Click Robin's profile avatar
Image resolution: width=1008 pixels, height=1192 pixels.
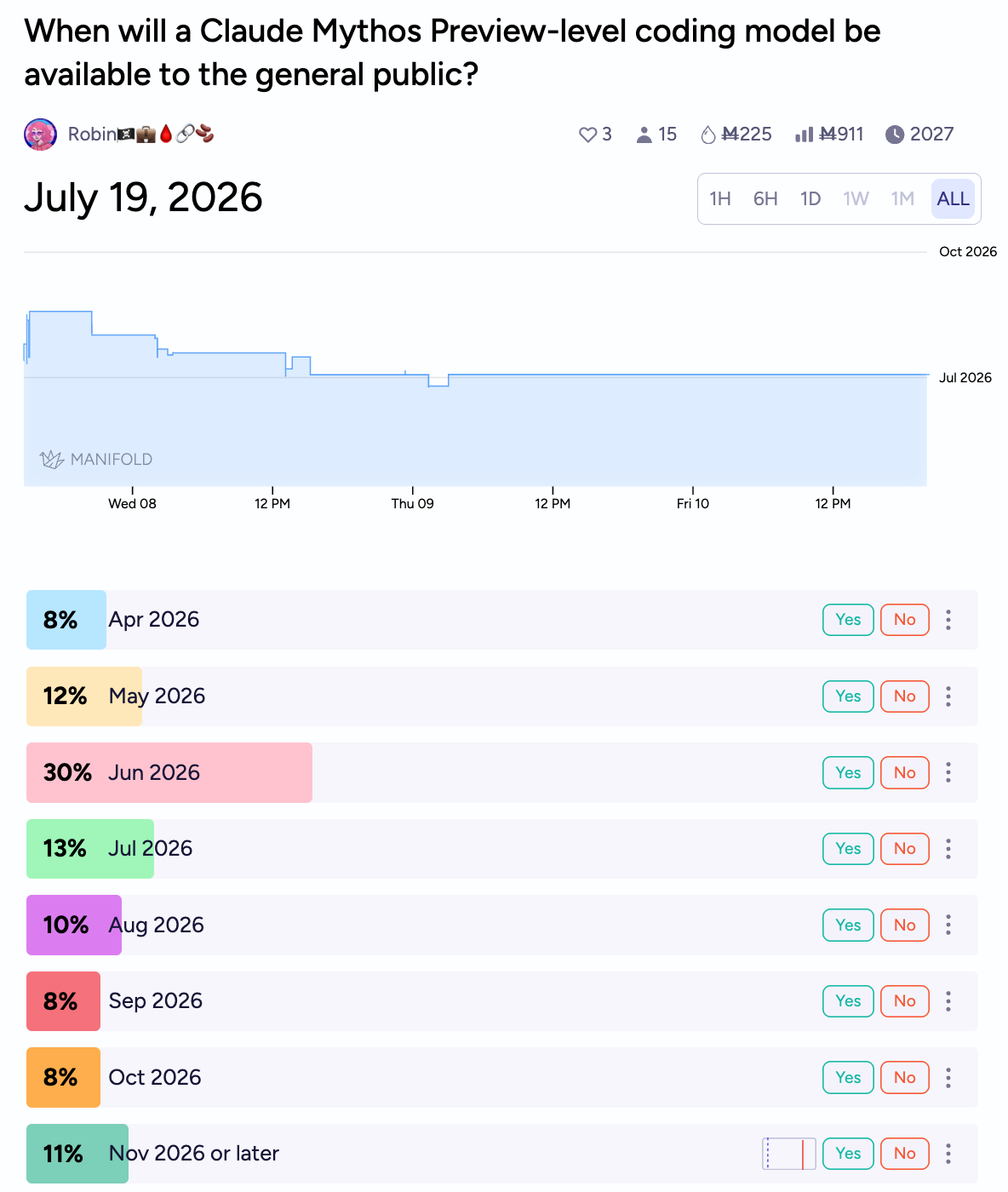pos(40,135)
